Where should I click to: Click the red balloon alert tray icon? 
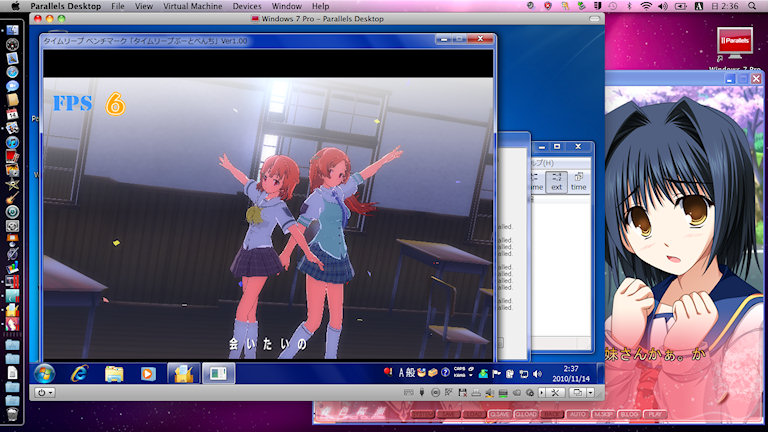coord(388,372)
